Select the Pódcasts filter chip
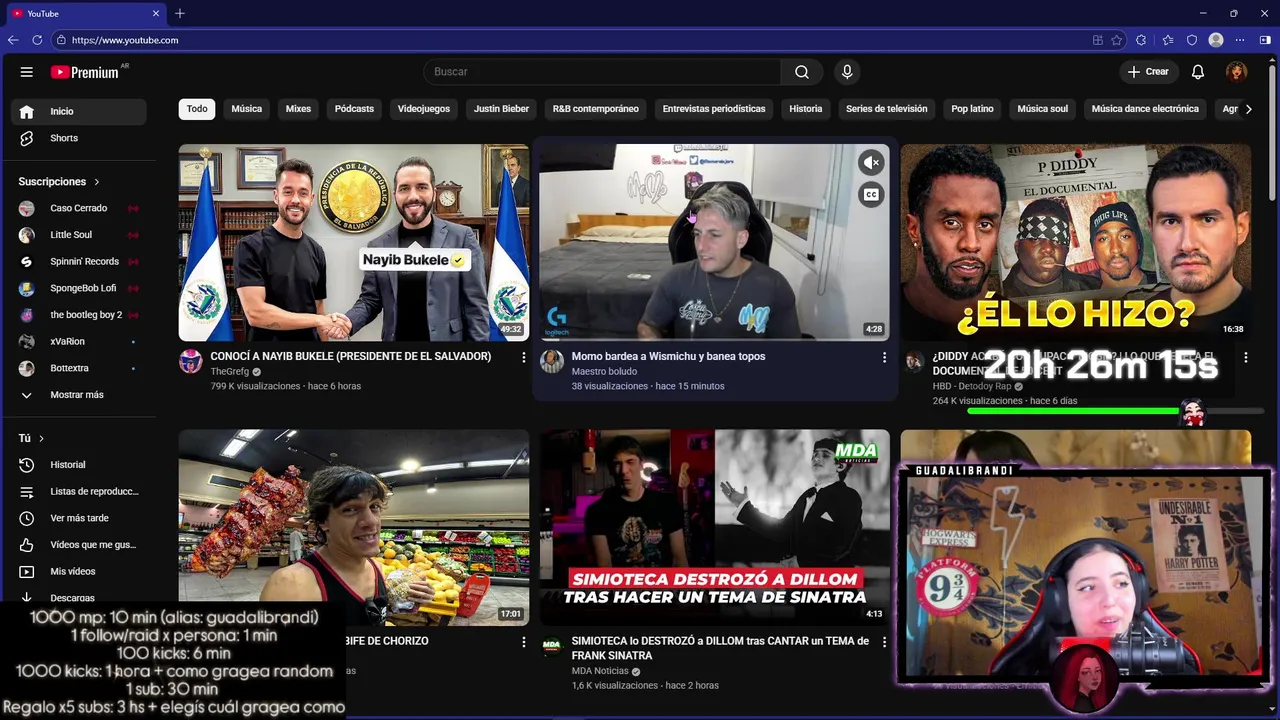Viewport: 1280px width, 720px height. coord(354,109)
